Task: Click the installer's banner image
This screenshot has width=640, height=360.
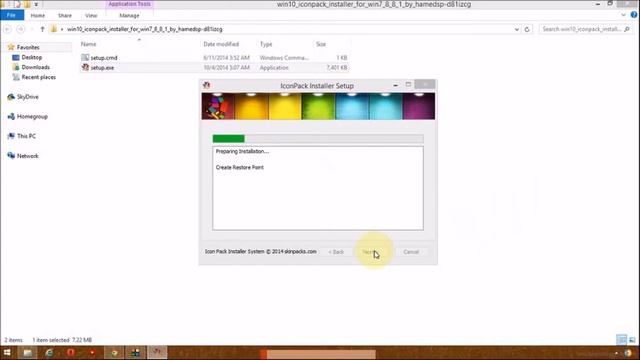Action: (318, 106)
